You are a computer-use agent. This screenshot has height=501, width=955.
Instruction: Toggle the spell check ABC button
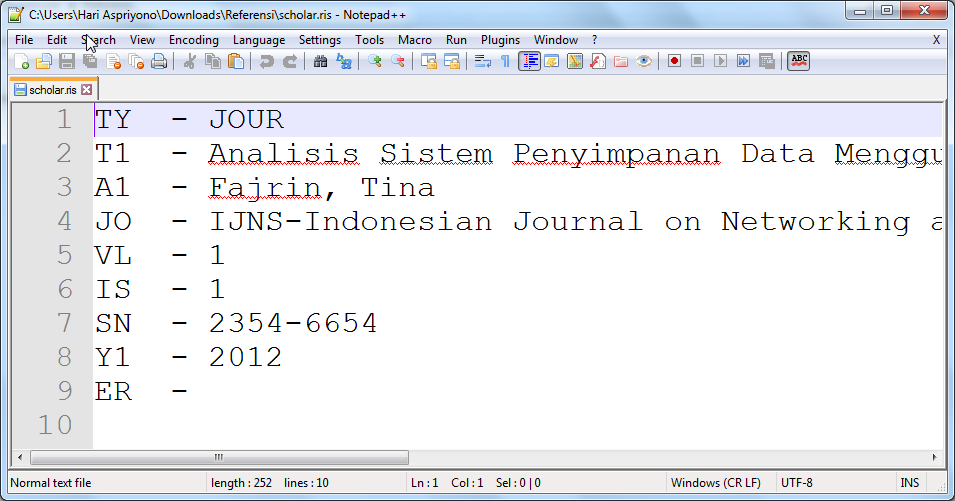click(798, 61)
